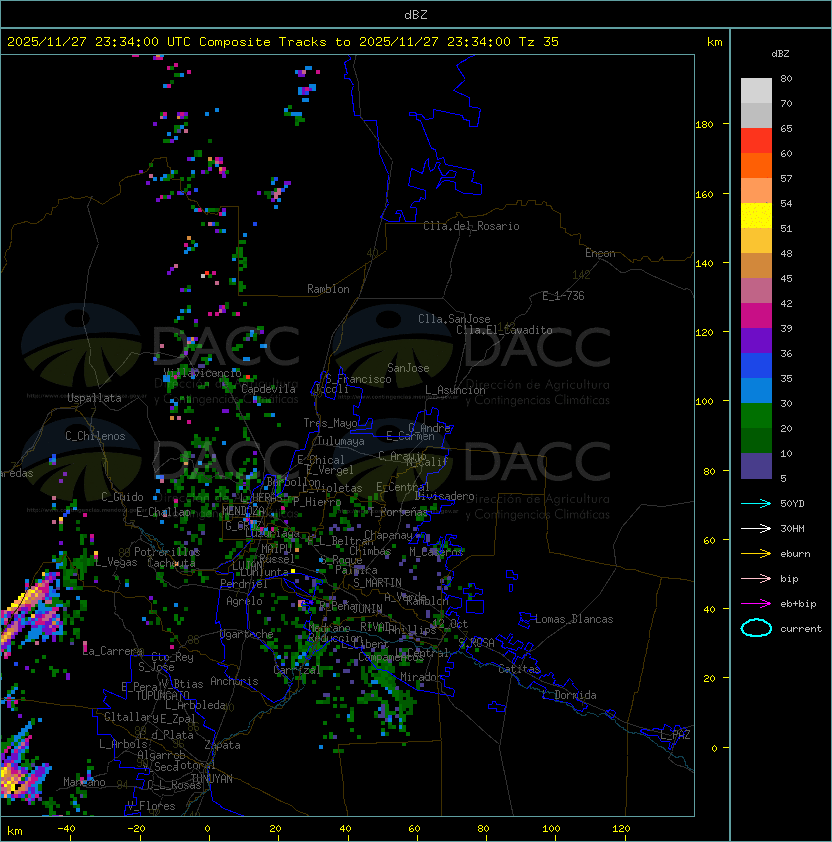Select light blue swatch between 35 and 30
The image size is (832, 842).
point(756,390)
